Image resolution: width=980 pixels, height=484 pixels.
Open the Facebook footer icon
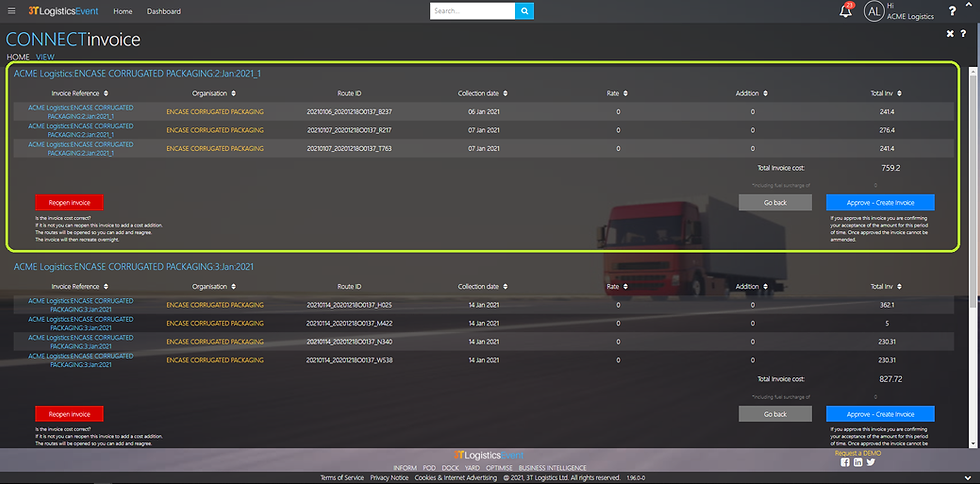[845, 462]
